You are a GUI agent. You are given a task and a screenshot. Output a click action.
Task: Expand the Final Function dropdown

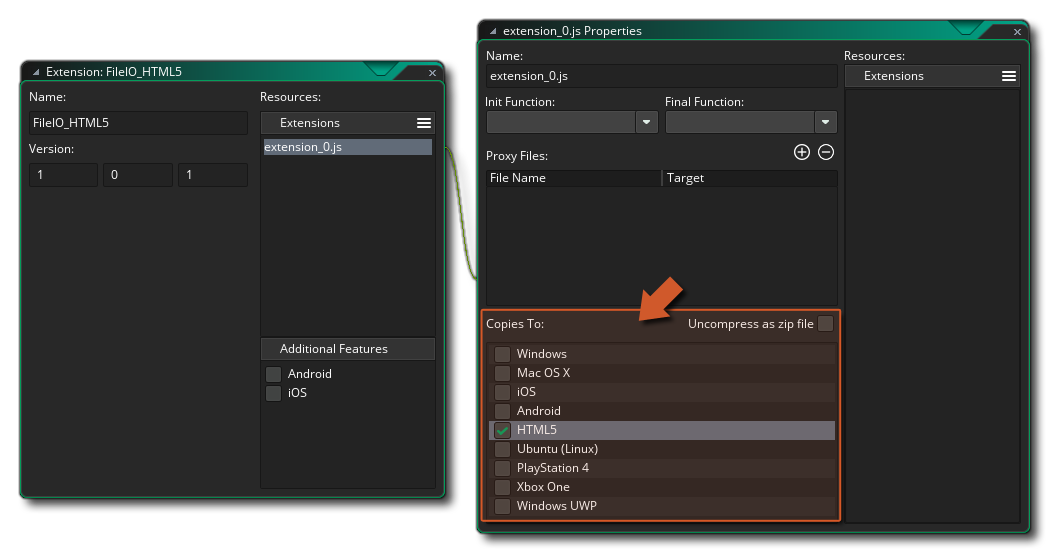tap(825, 122)
